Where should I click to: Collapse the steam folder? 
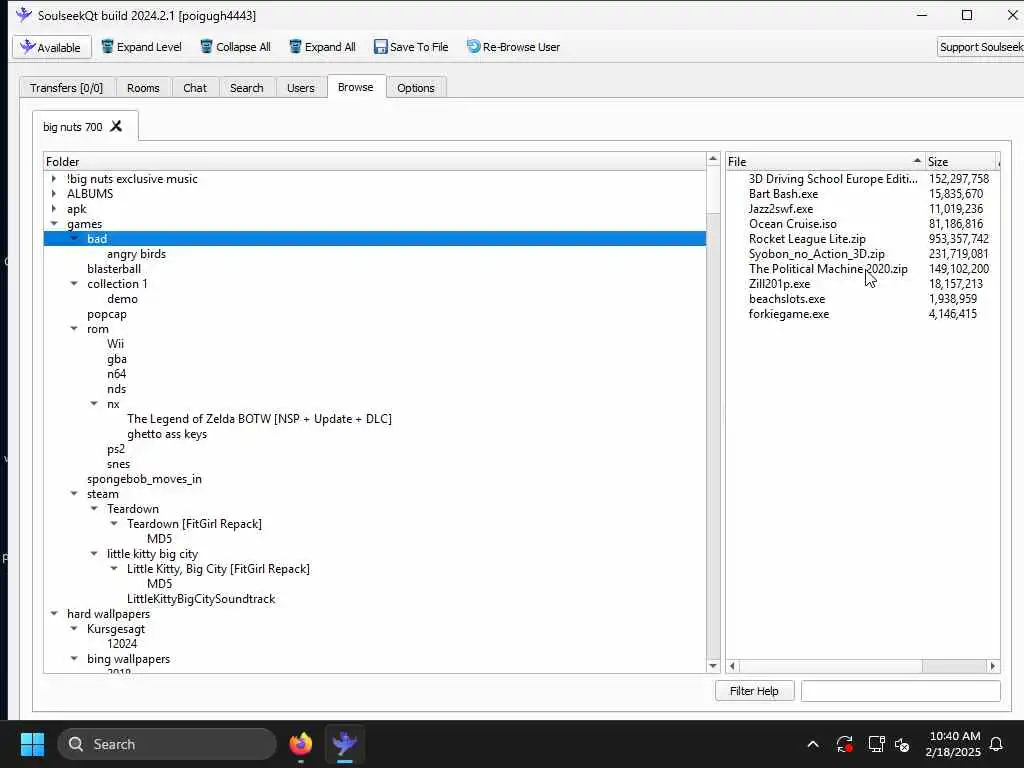[74, 494]
